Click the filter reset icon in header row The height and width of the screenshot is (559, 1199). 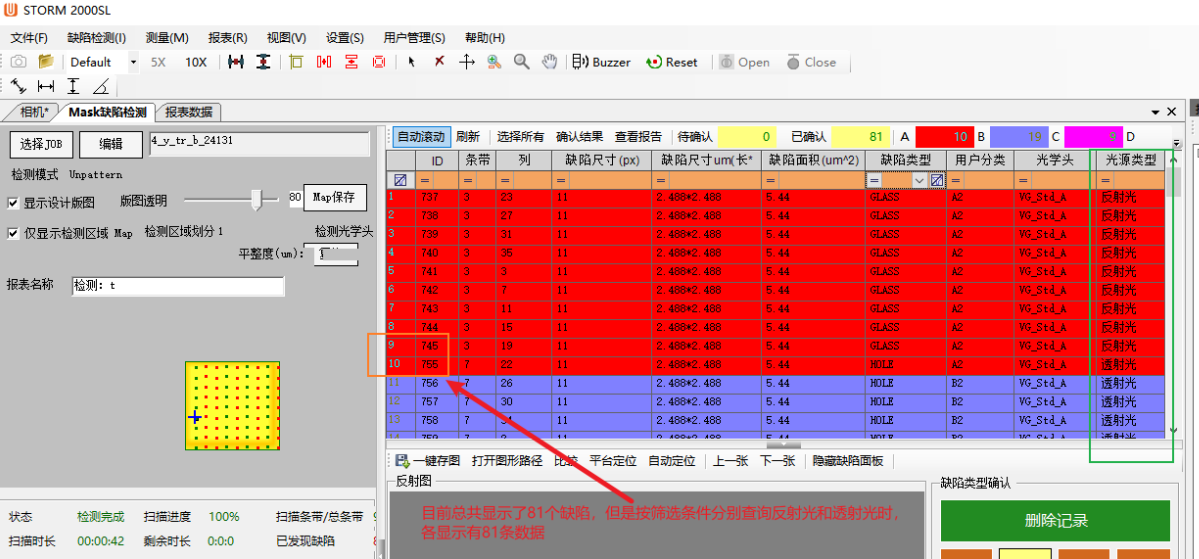(400, 180)
